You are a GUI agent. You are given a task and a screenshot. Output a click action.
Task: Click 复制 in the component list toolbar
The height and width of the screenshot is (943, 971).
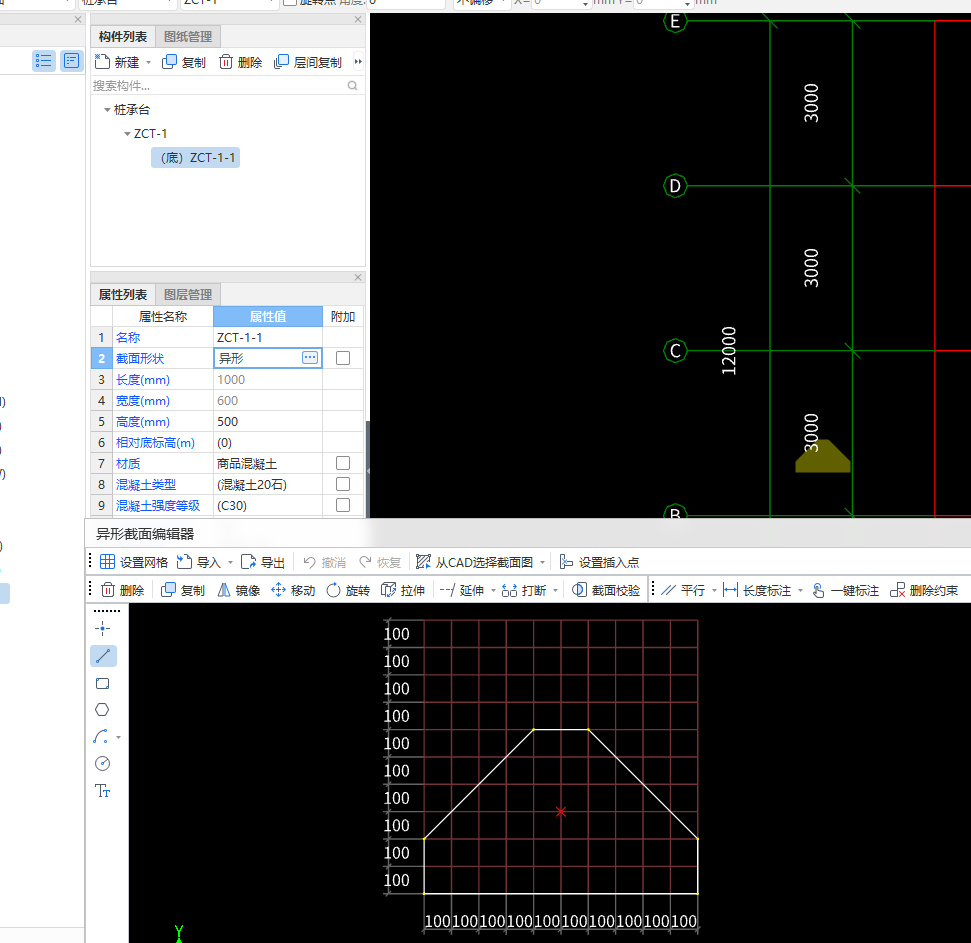coord(183,62)
